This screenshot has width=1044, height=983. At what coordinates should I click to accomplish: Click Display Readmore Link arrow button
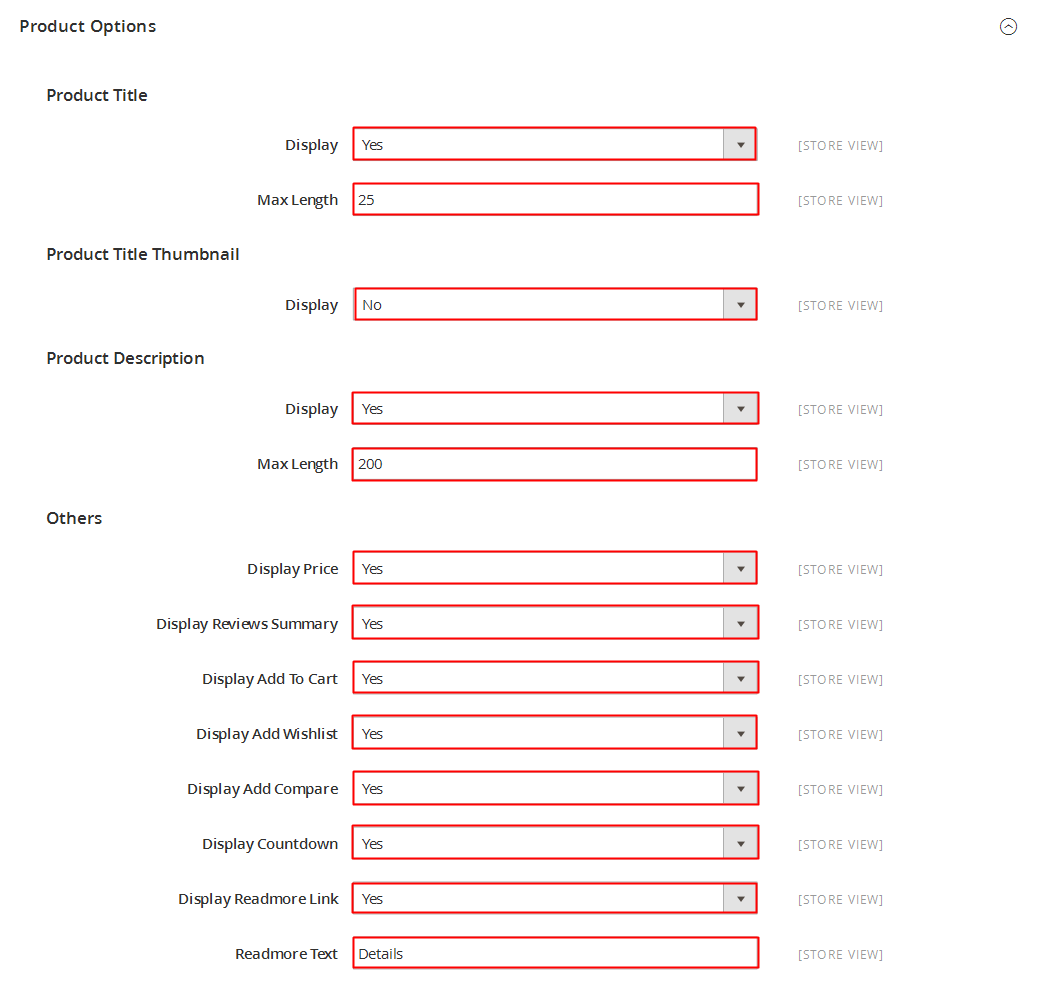point(740,898)
